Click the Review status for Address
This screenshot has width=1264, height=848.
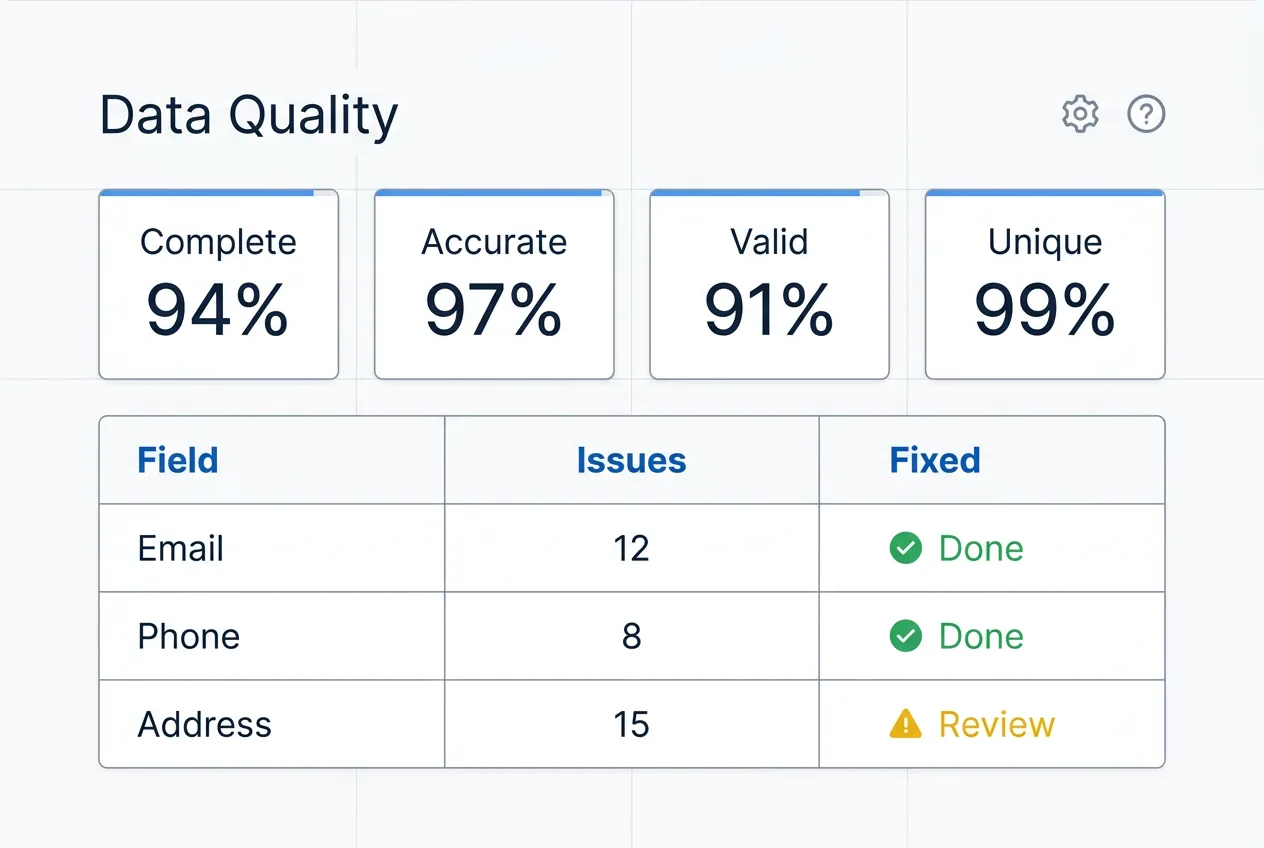(x=996, y=724)
